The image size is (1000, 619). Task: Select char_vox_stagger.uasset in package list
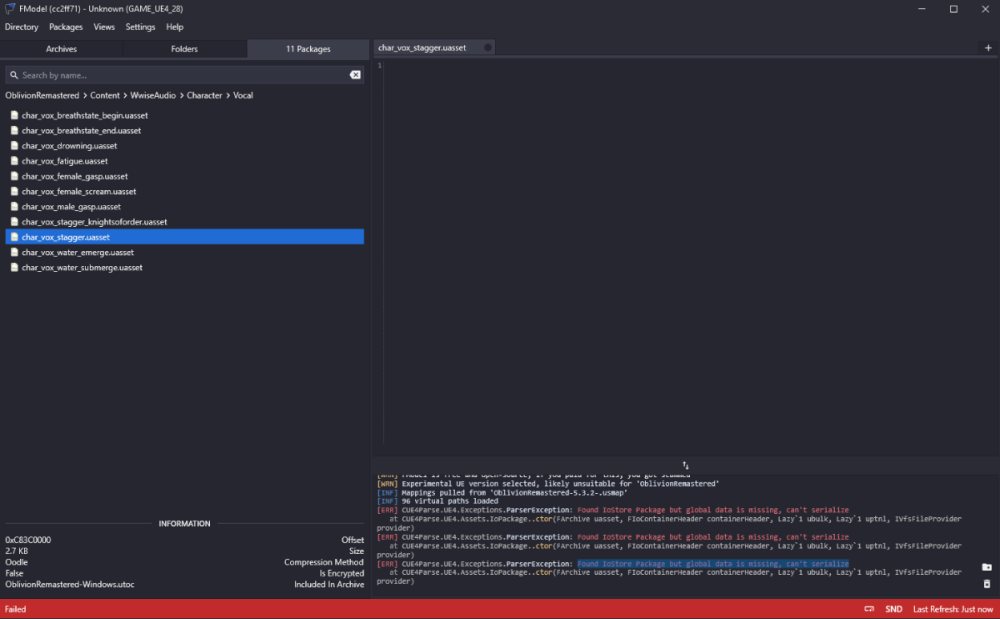(x=184, y=237)
